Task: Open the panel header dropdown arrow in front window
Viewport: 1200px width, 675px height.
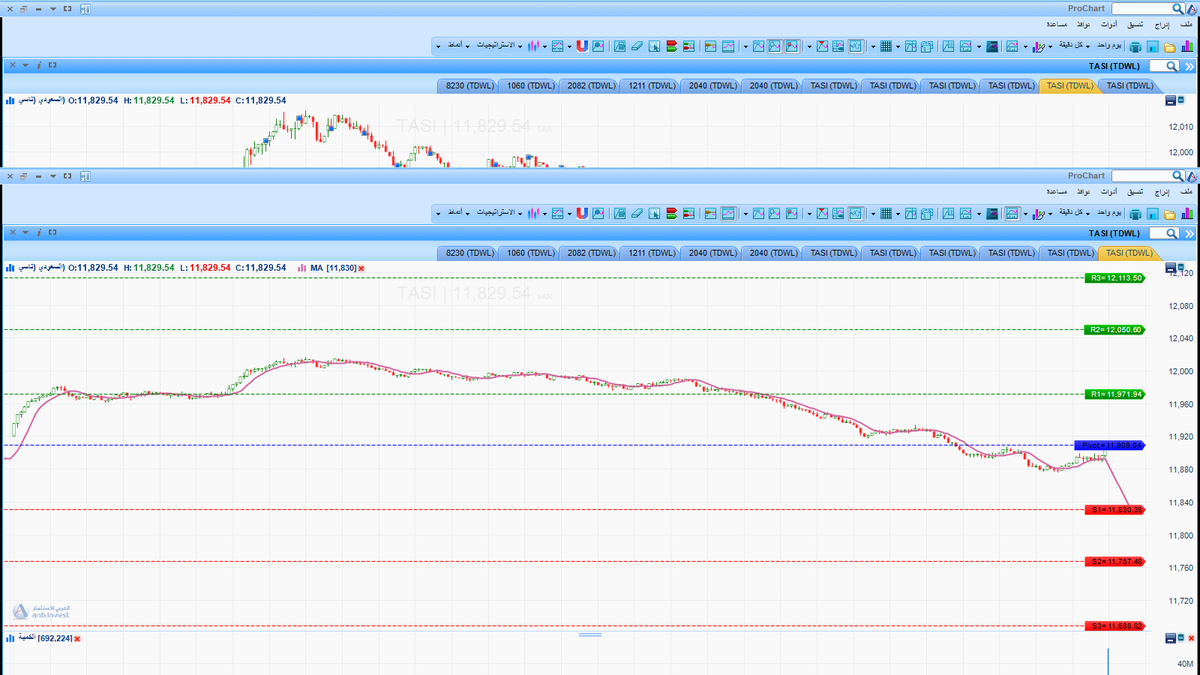Action: (x=25, y=233)
